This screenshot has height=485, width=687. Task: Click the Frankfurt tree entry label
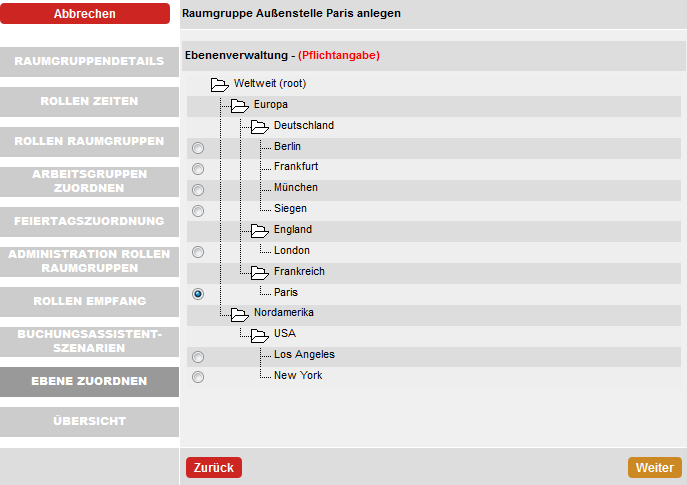(296, 166)
